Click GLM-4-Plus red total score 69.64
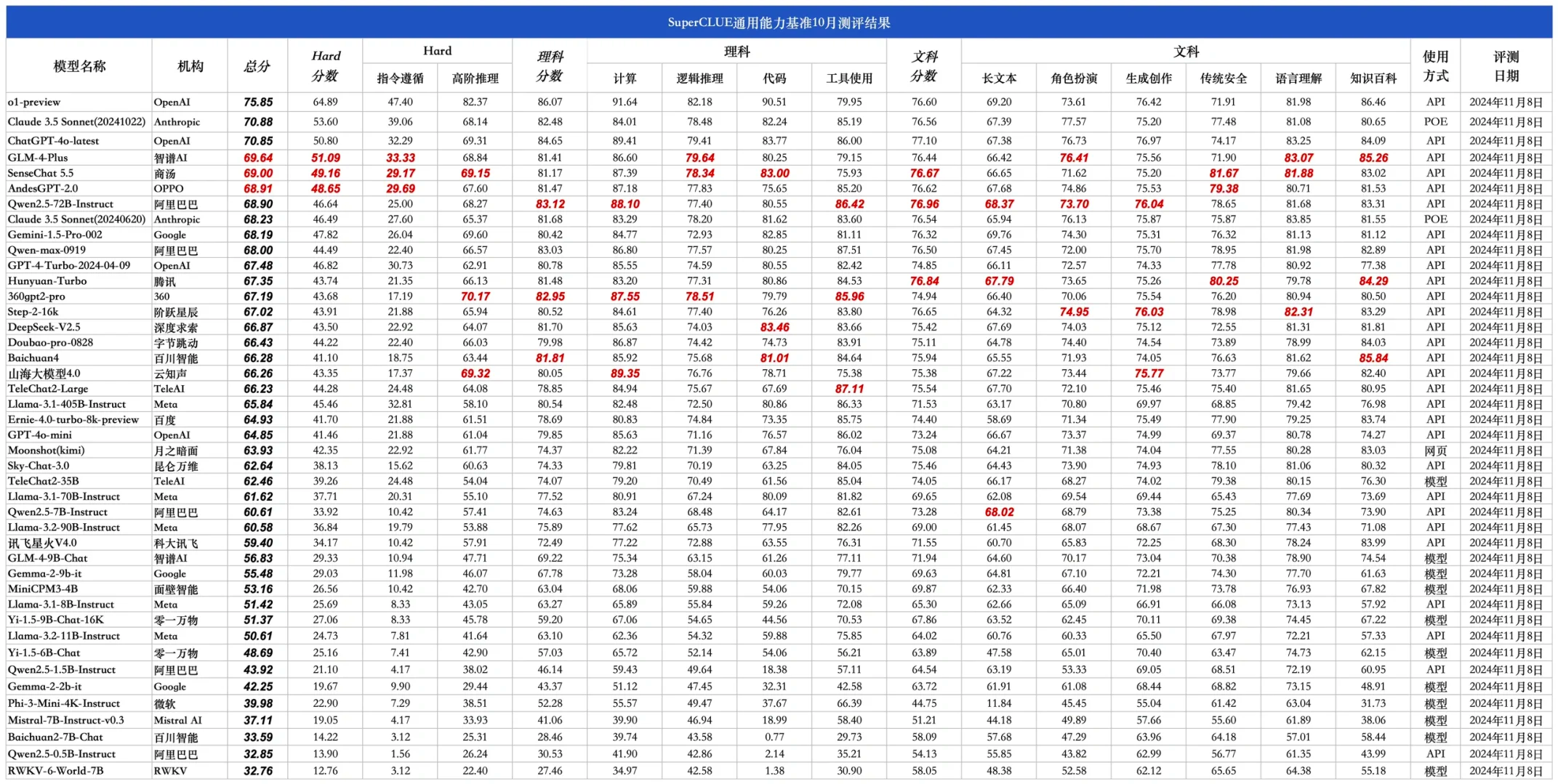 258,158
